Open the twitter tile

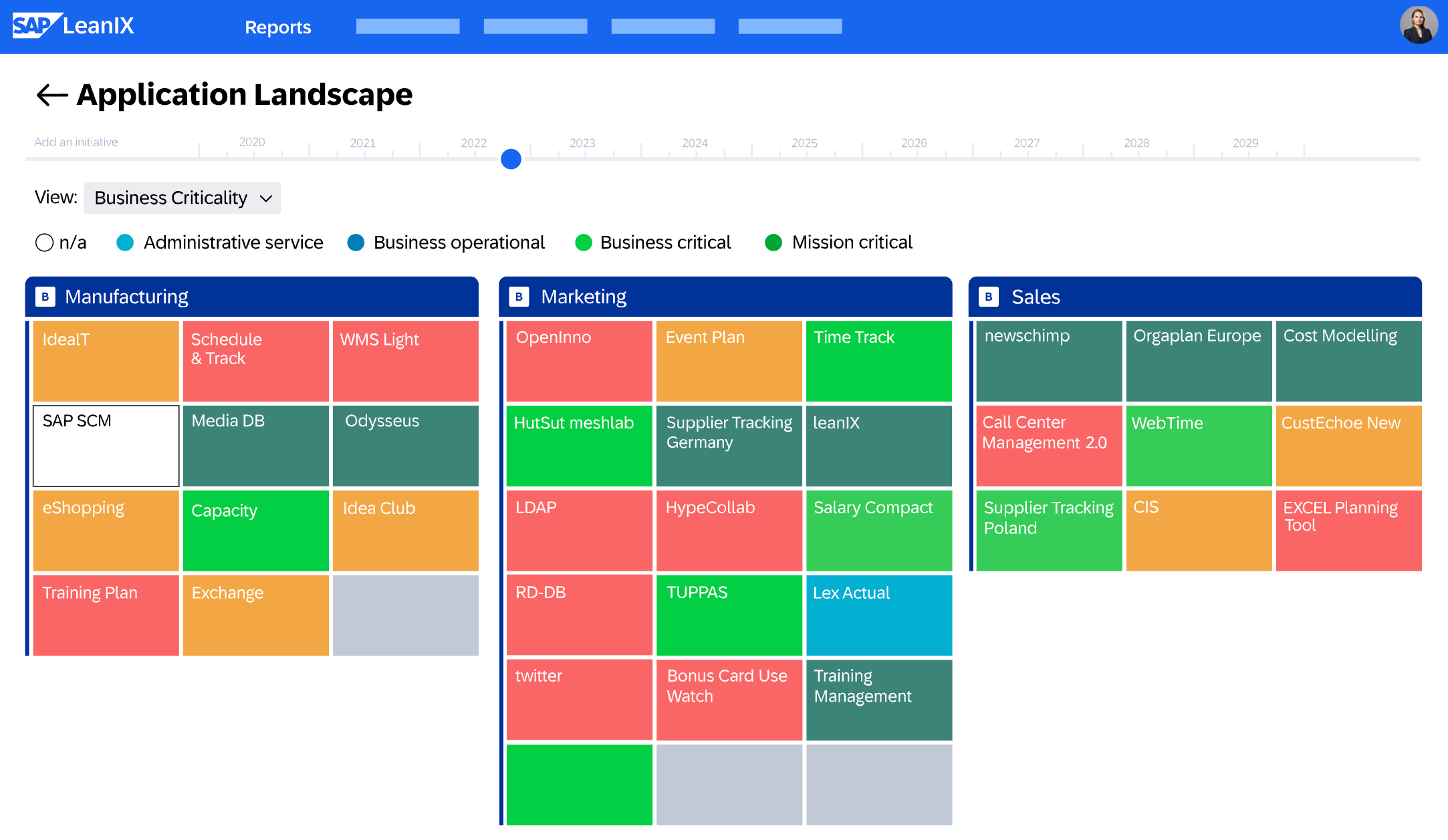point(579,700)
